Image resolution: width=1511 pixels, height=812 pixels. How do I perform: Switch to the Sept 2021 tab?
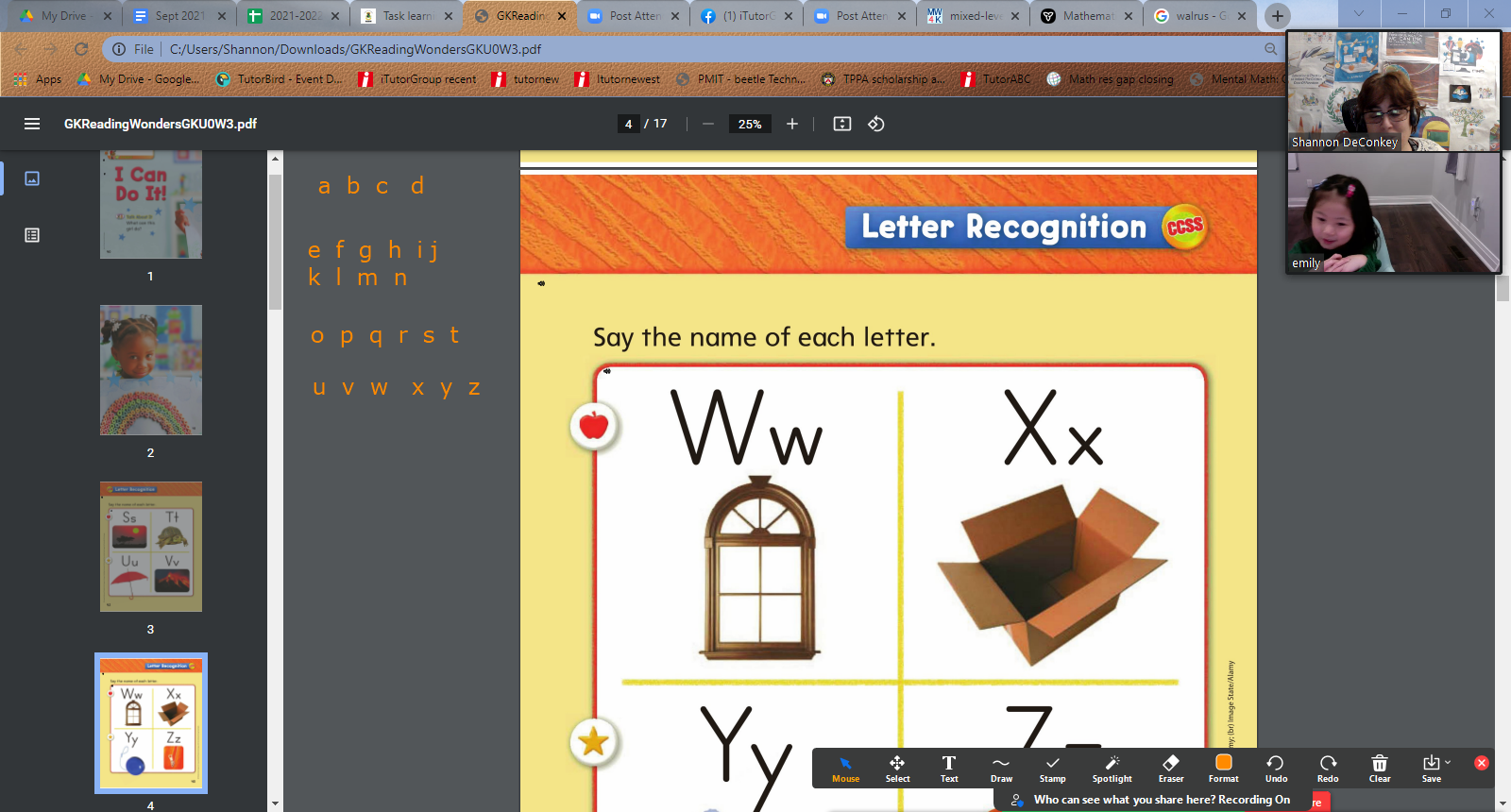pos(179,16)
